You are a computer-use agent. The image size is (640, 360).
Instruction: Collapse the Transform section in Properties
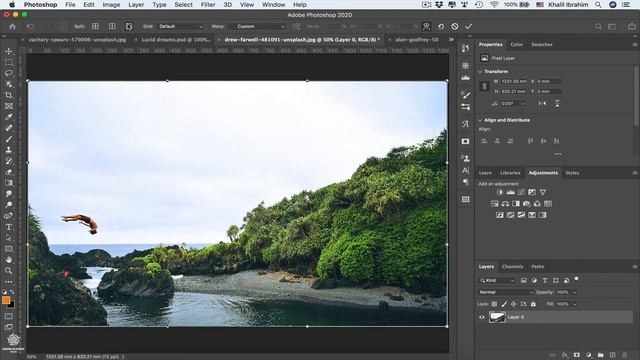(480, 71)
